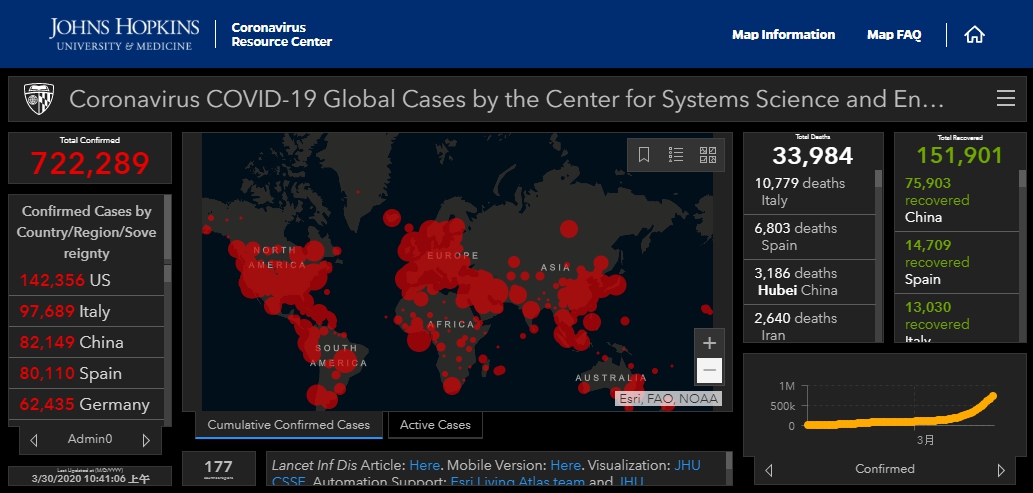Open the Mobile Version 'Here' link
Image resolution: width=1033 pixels, height=493 pixels.
click(565, 465)
